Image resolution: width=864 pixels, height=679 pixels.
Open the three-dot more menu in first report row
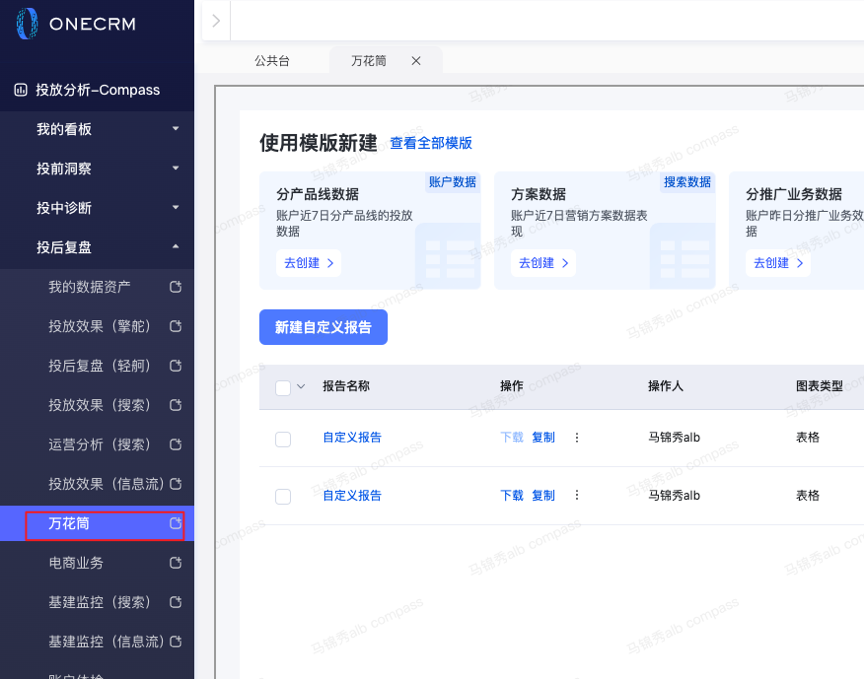point(576,438)
